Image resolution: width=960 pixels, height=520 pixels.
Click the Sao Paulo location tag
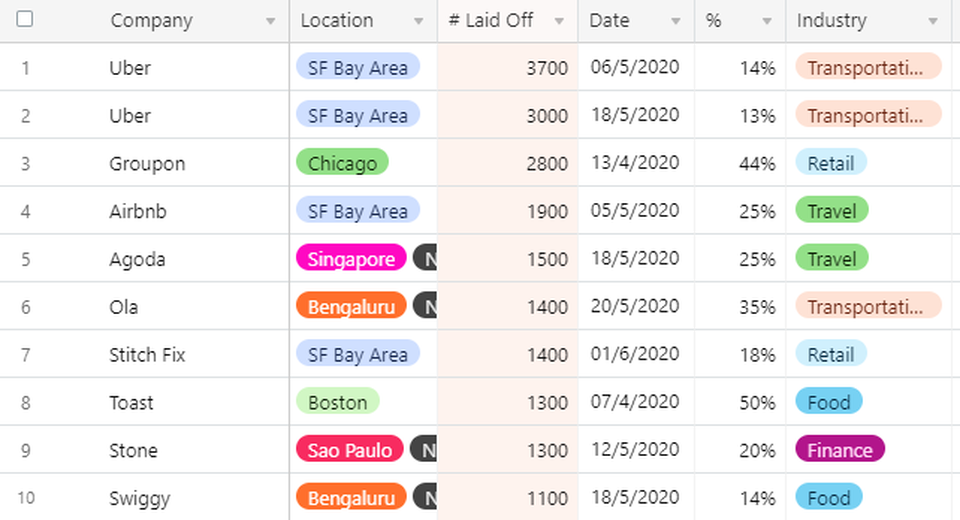pos(350,449)
